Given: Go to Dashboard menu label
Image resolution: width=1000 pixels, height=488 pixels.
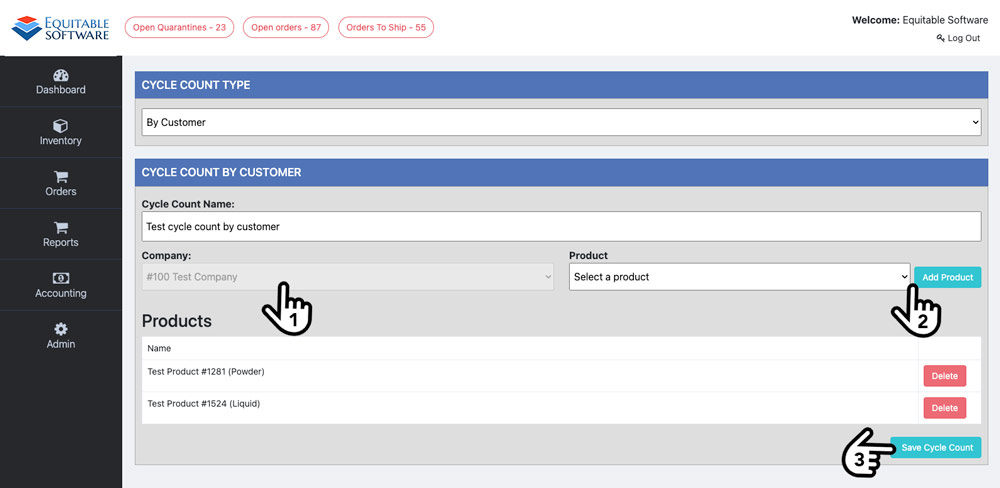Looking at the screenshot, I should 61,90.
